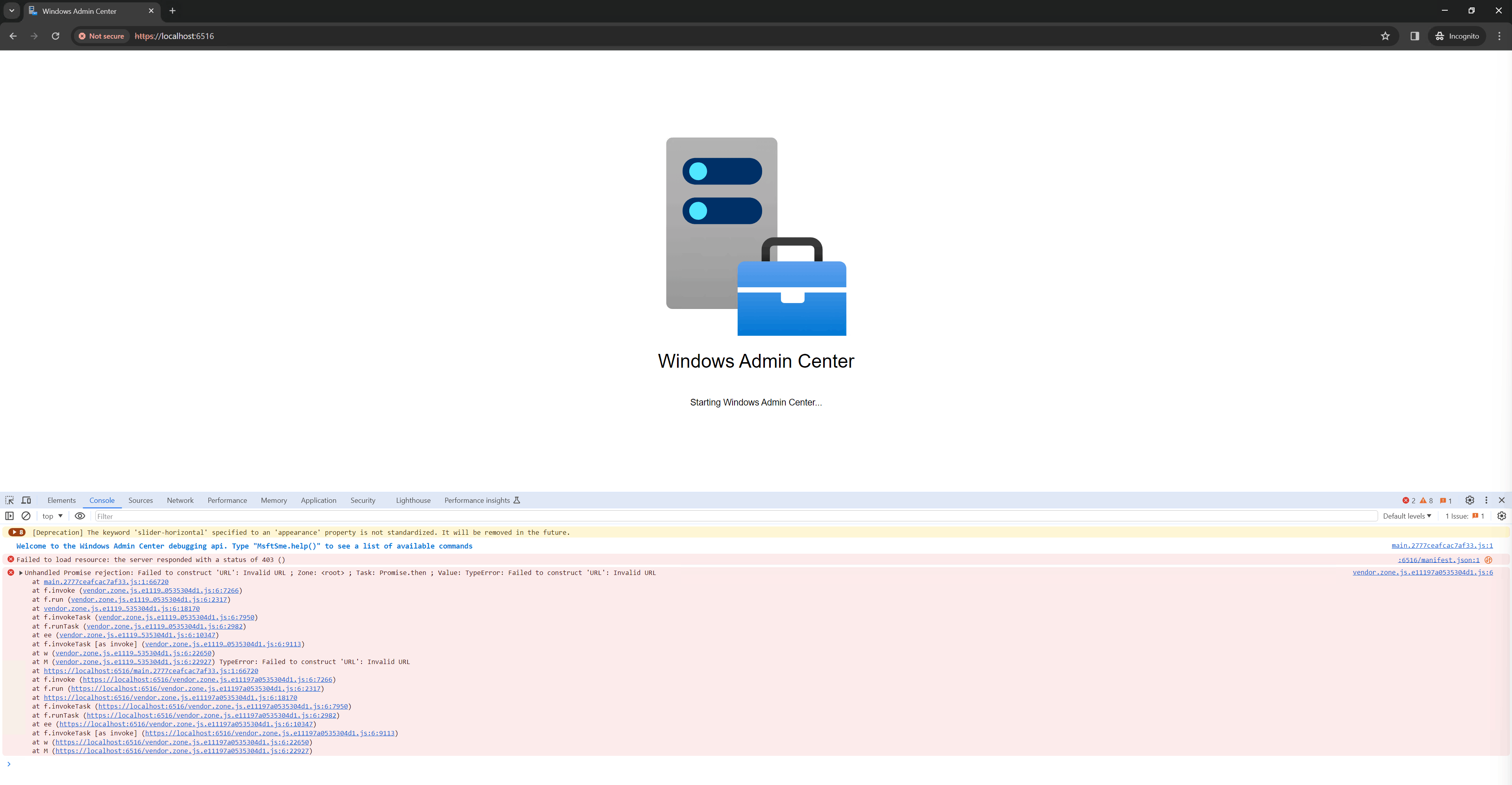
Task: Toggle the device toolbar icon
Action: [x=26, y=500]
